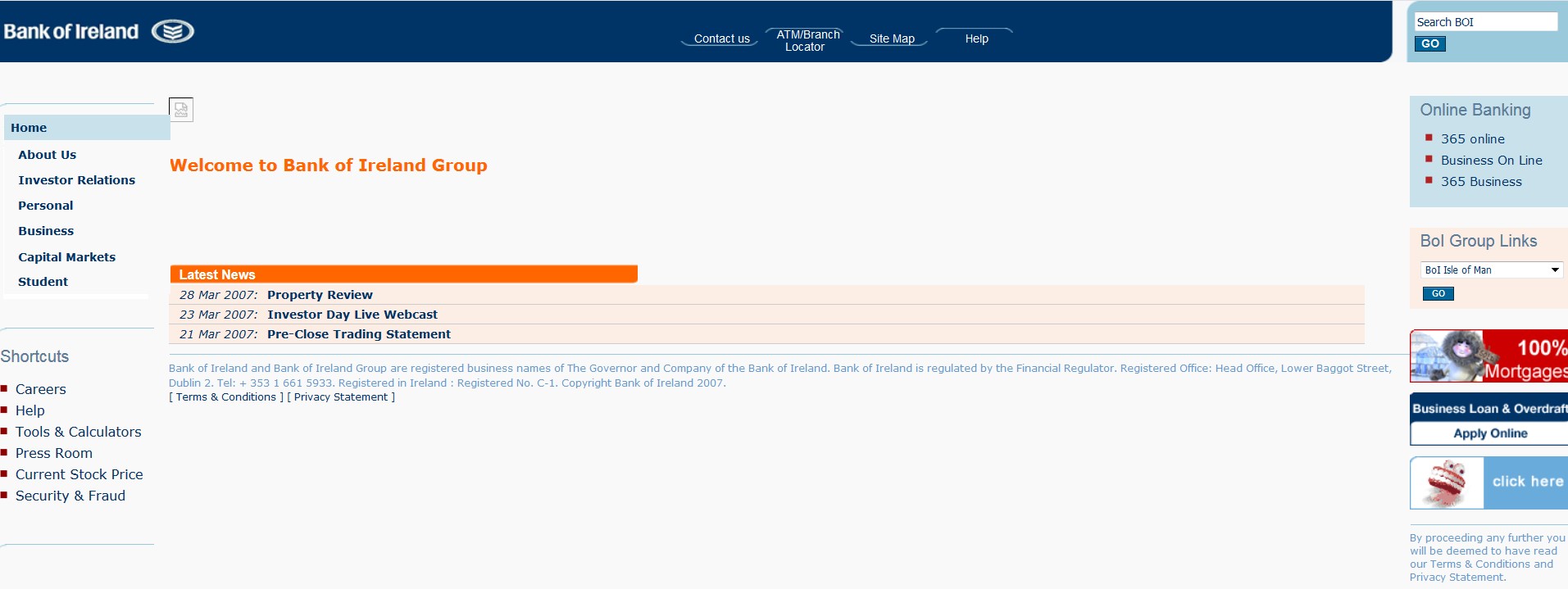The width and height of the screenshot is (1568, 589).
Task: Open Investor Day Live Webcast news
Action: tap(352, 315)
